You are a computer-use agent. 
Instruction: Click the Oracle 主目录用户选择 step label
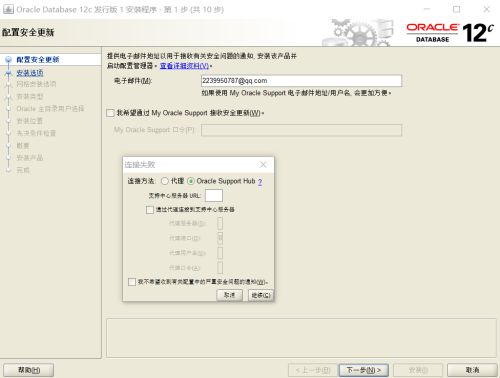point(50,109)
